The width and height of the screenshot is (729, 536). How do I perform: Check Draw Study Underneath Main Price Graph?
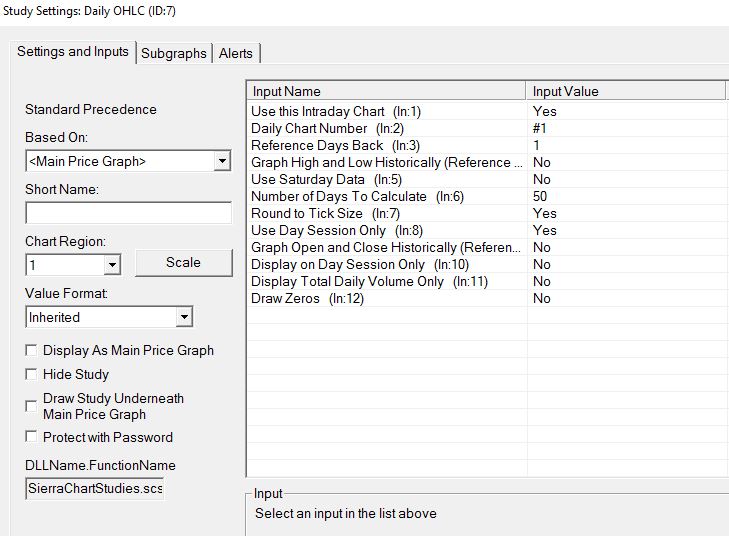[x=32, y=406]
